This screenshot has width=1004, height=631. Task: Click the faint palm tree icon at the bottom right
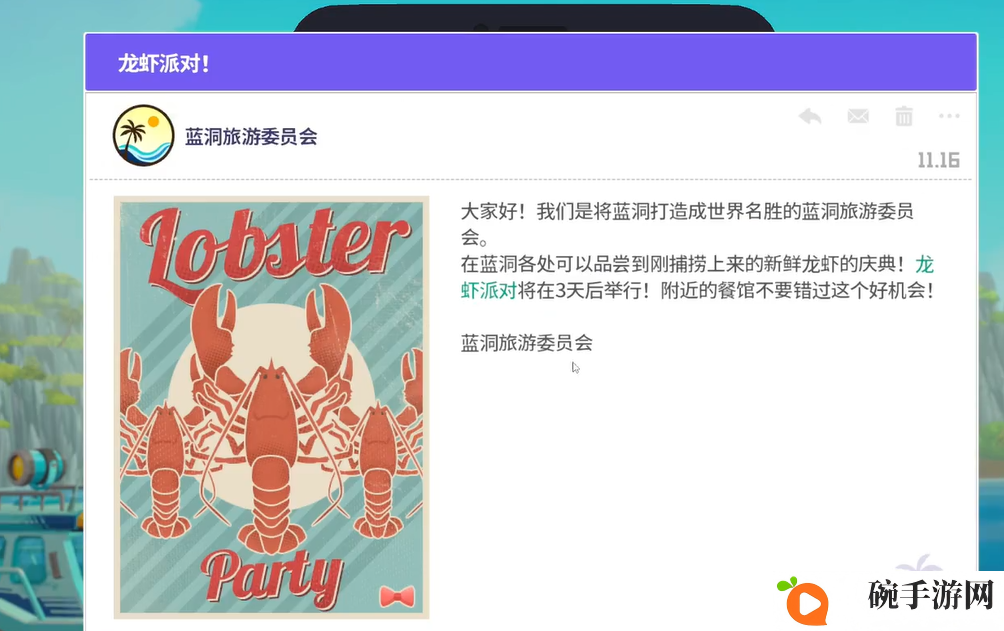pos(919,564)
